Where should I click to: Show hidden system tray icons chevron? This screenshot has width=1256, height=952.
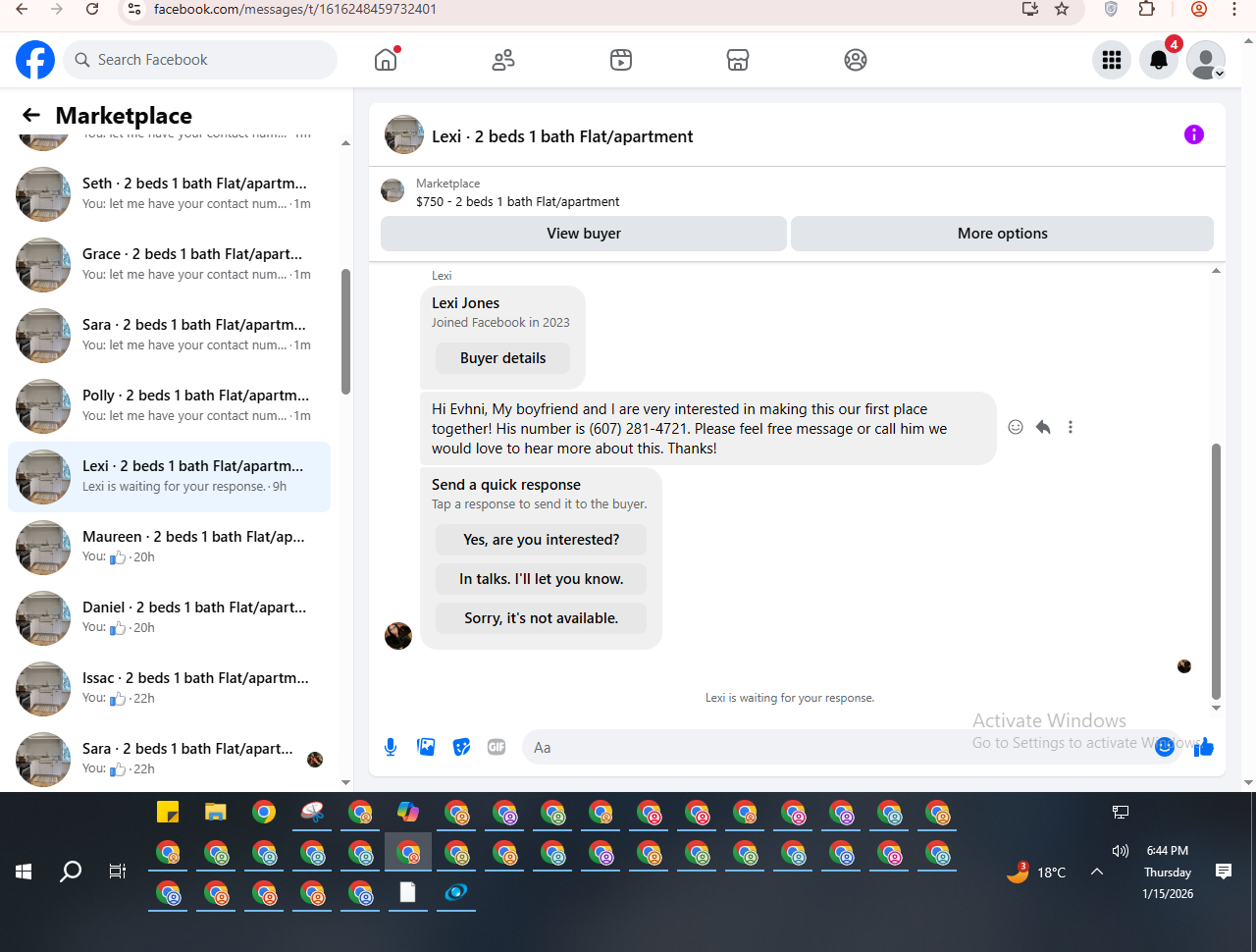[x=1097, y=872]
